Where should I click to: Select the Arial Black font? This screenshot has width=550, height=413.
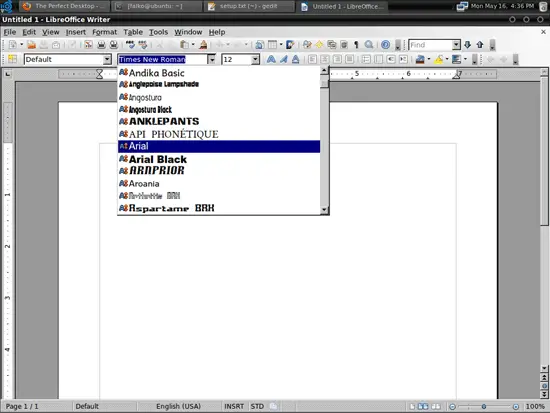pyautogui.click(x=219, y=159)
